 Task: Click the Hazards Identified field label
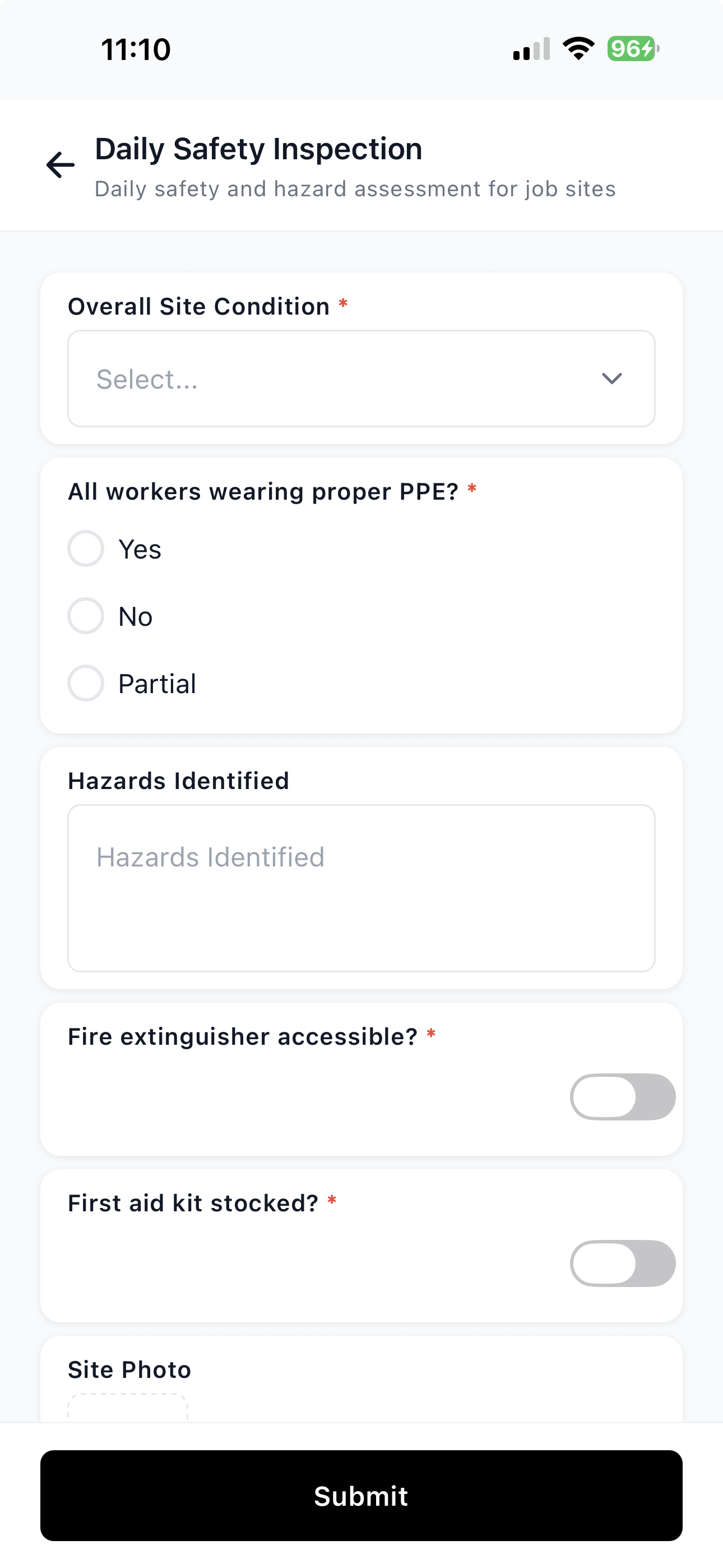178,781
